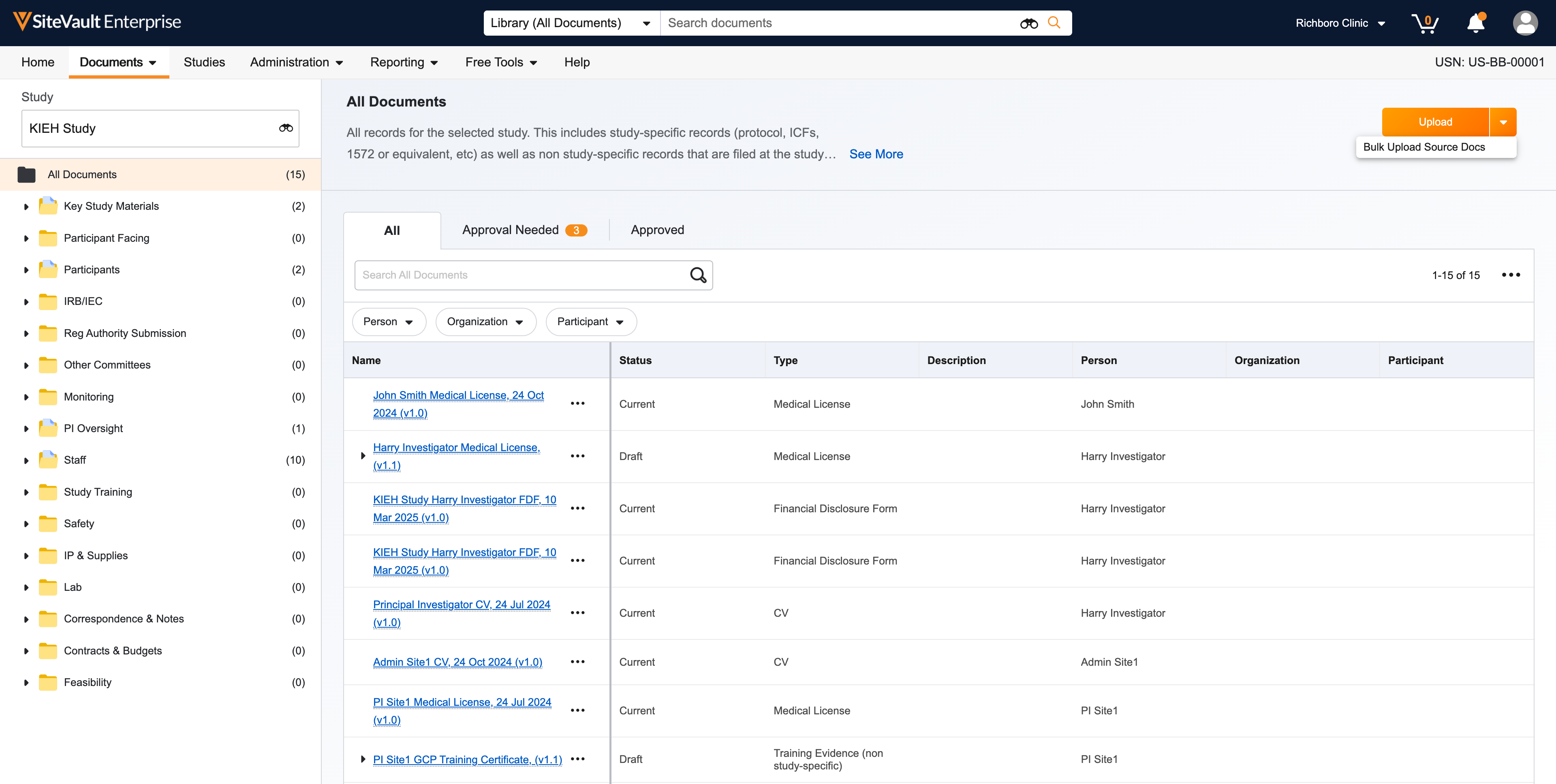Expand the Monitoring folder

[x=26, y=397]
